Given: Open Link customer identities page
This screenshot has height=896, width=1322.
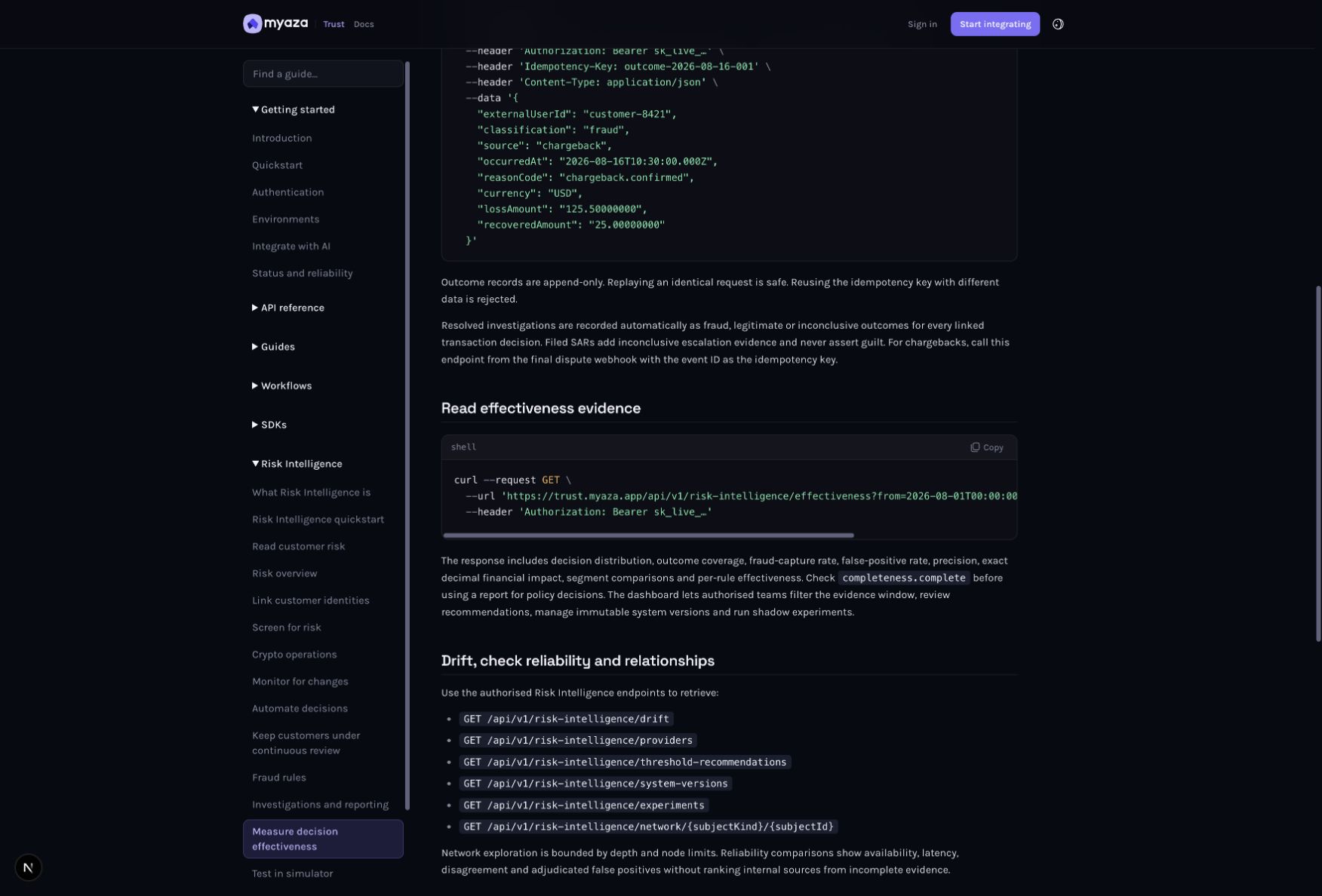Looking at the screenshot, I should pos(310,601).
